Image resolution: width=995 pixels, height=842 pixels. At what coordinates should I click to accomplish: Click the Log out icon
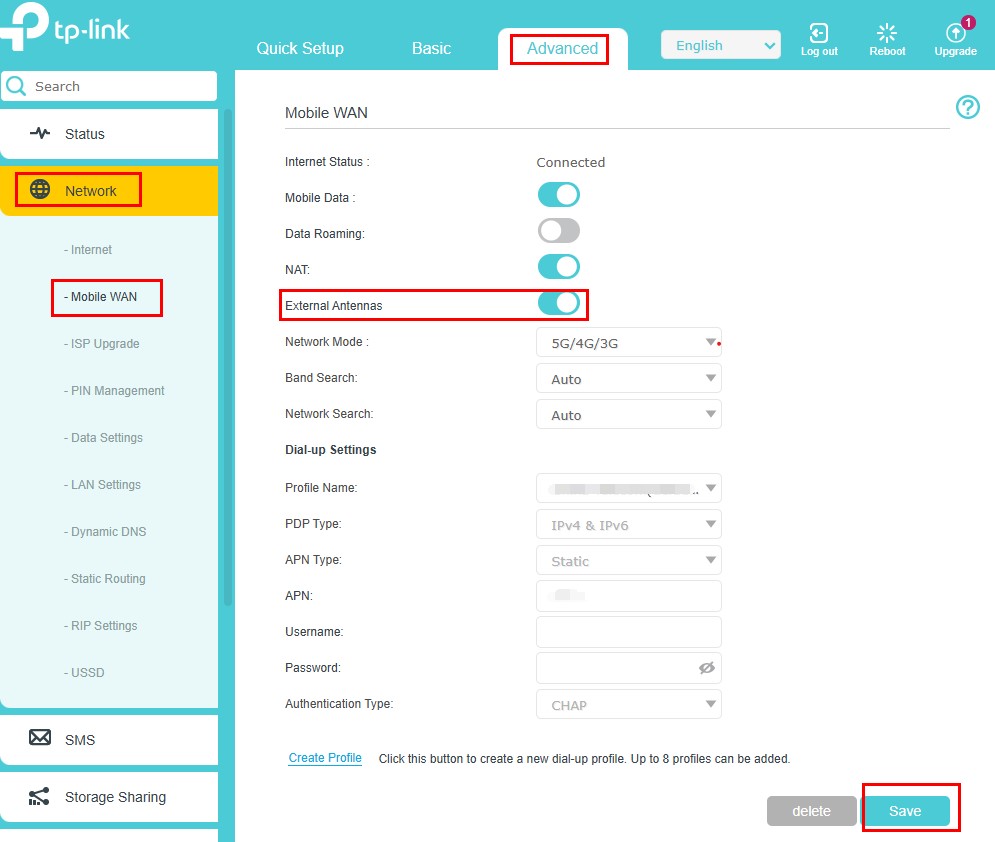click(819, 32)
